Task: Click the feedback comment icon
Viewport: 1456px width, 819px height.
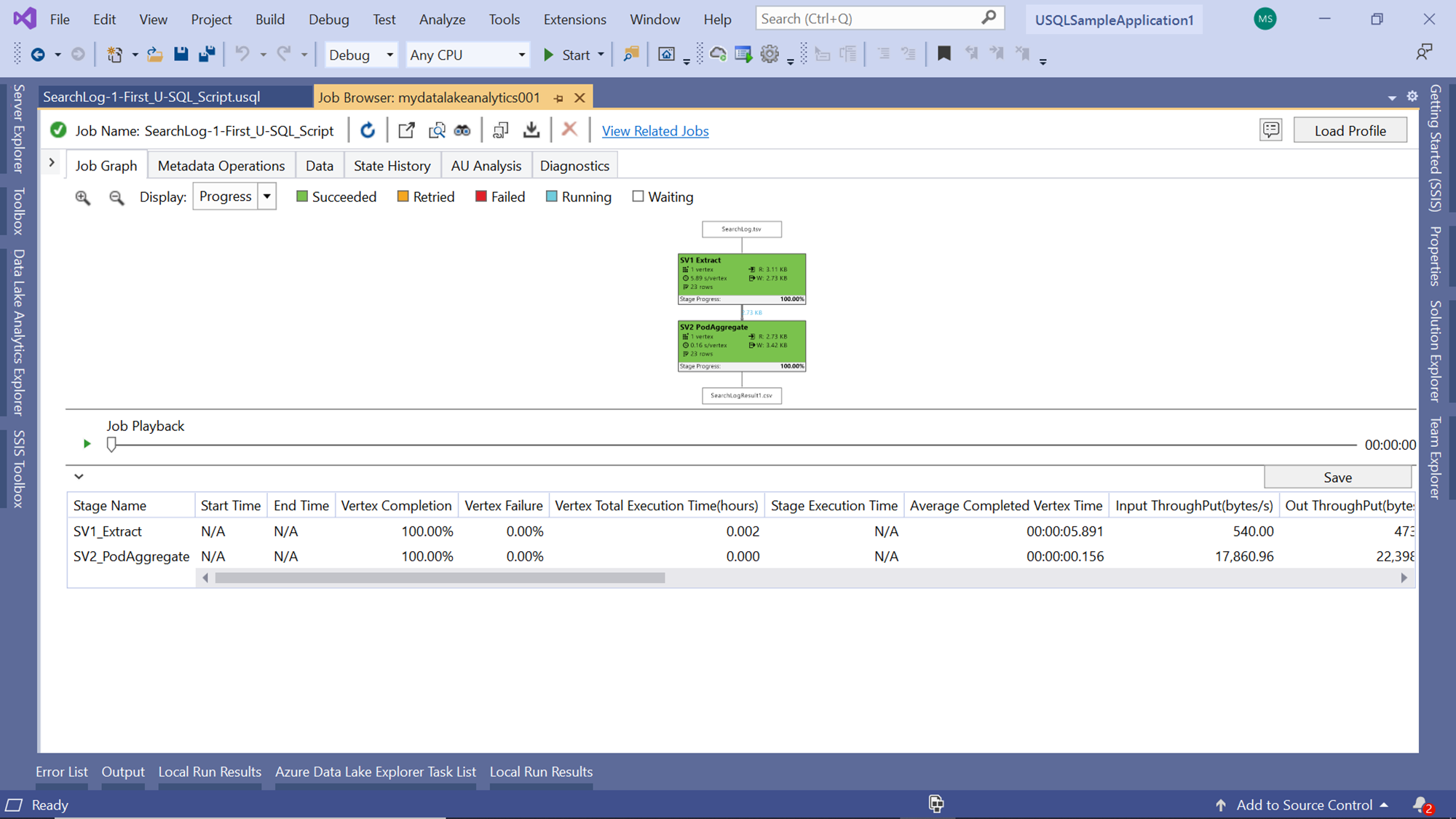Action: tap(1270, 130)
